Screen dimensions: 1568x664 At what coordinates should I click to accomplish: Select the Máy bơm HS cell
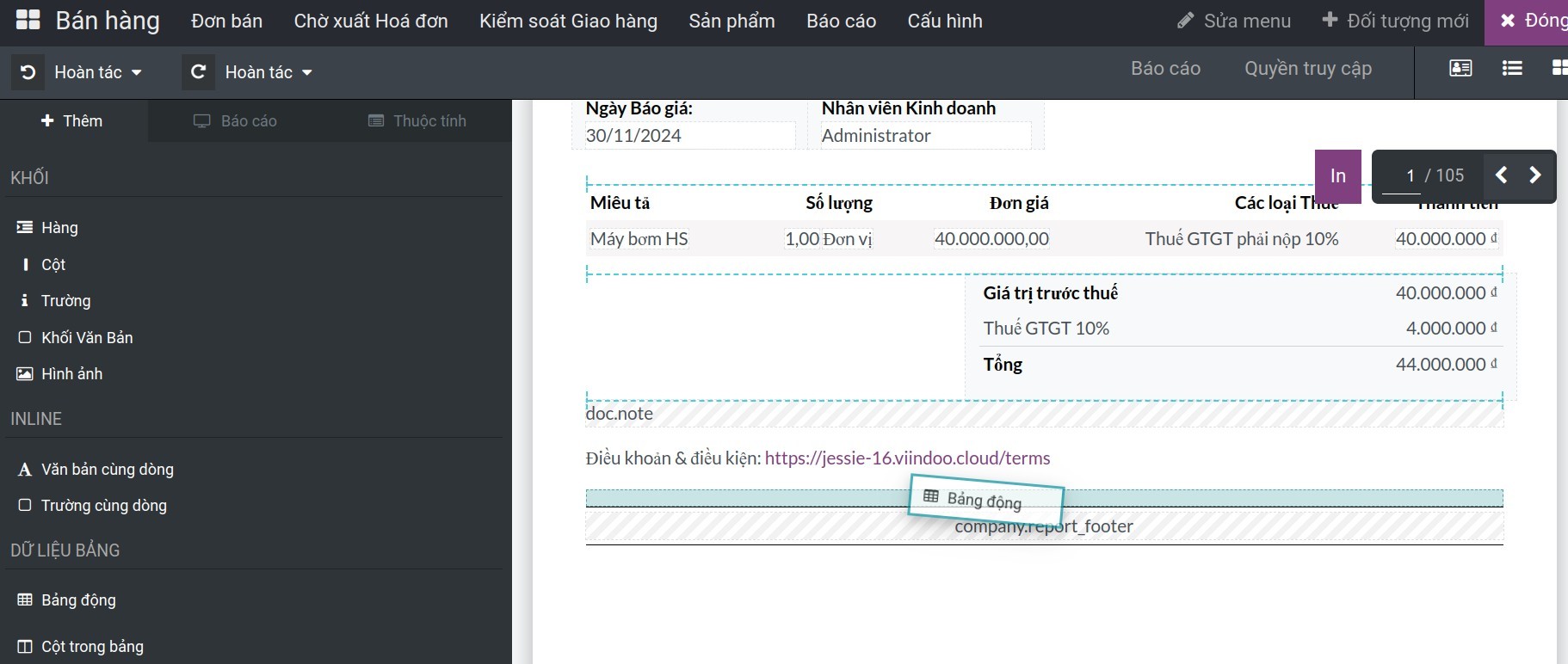(639, 239)
